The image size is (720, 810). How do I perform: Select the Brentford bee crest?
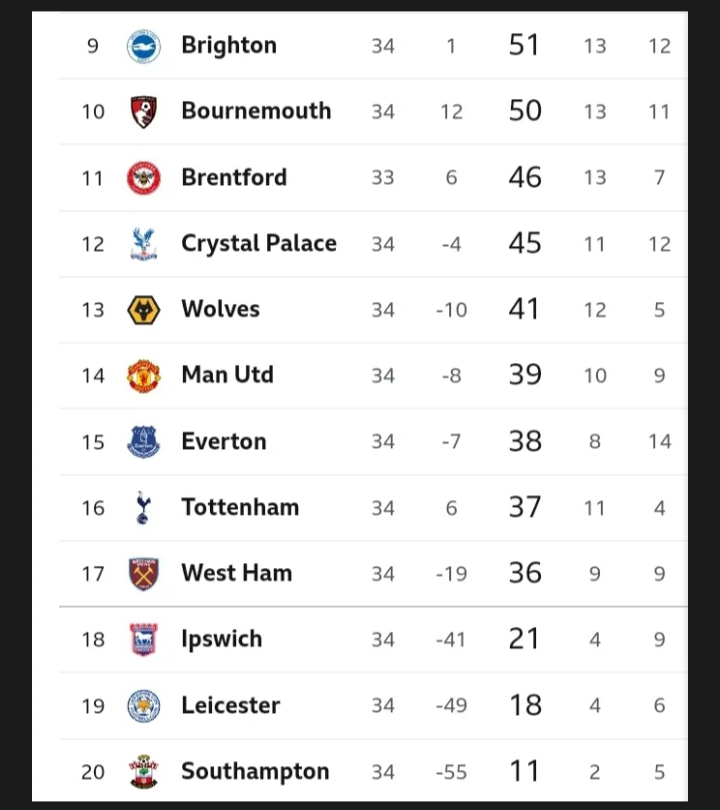(144, 178)
